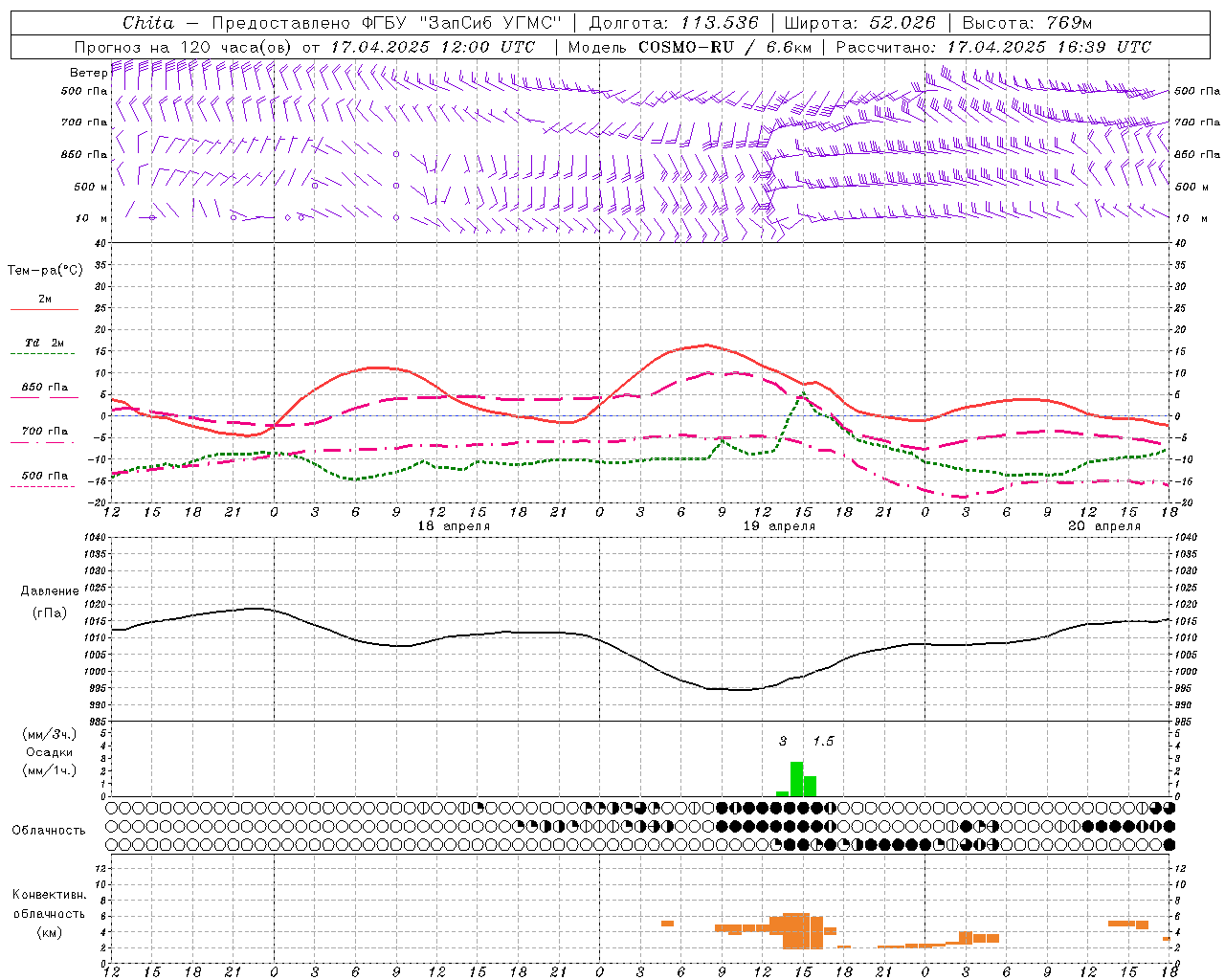
Task: Click the dash-dot line sample under legend "700 гПа"
Action: click(x=44, y=442)
